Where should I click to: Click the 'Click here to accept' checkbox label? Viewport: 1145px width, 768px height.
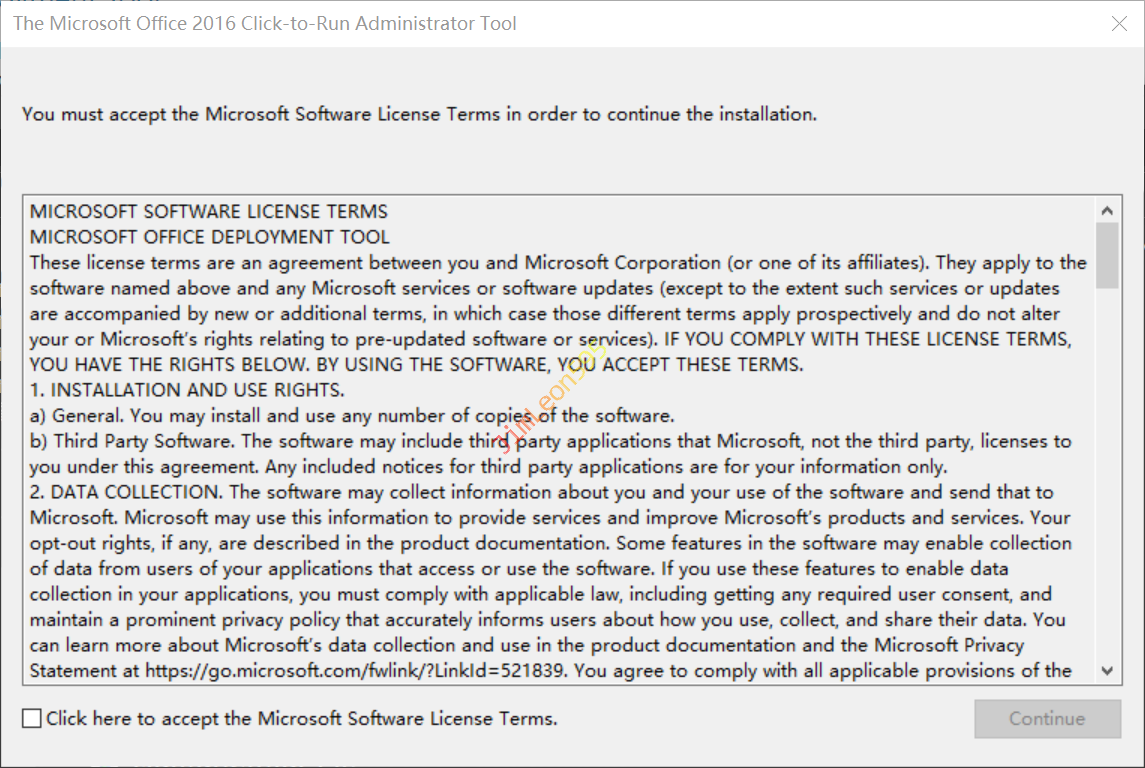301,719
